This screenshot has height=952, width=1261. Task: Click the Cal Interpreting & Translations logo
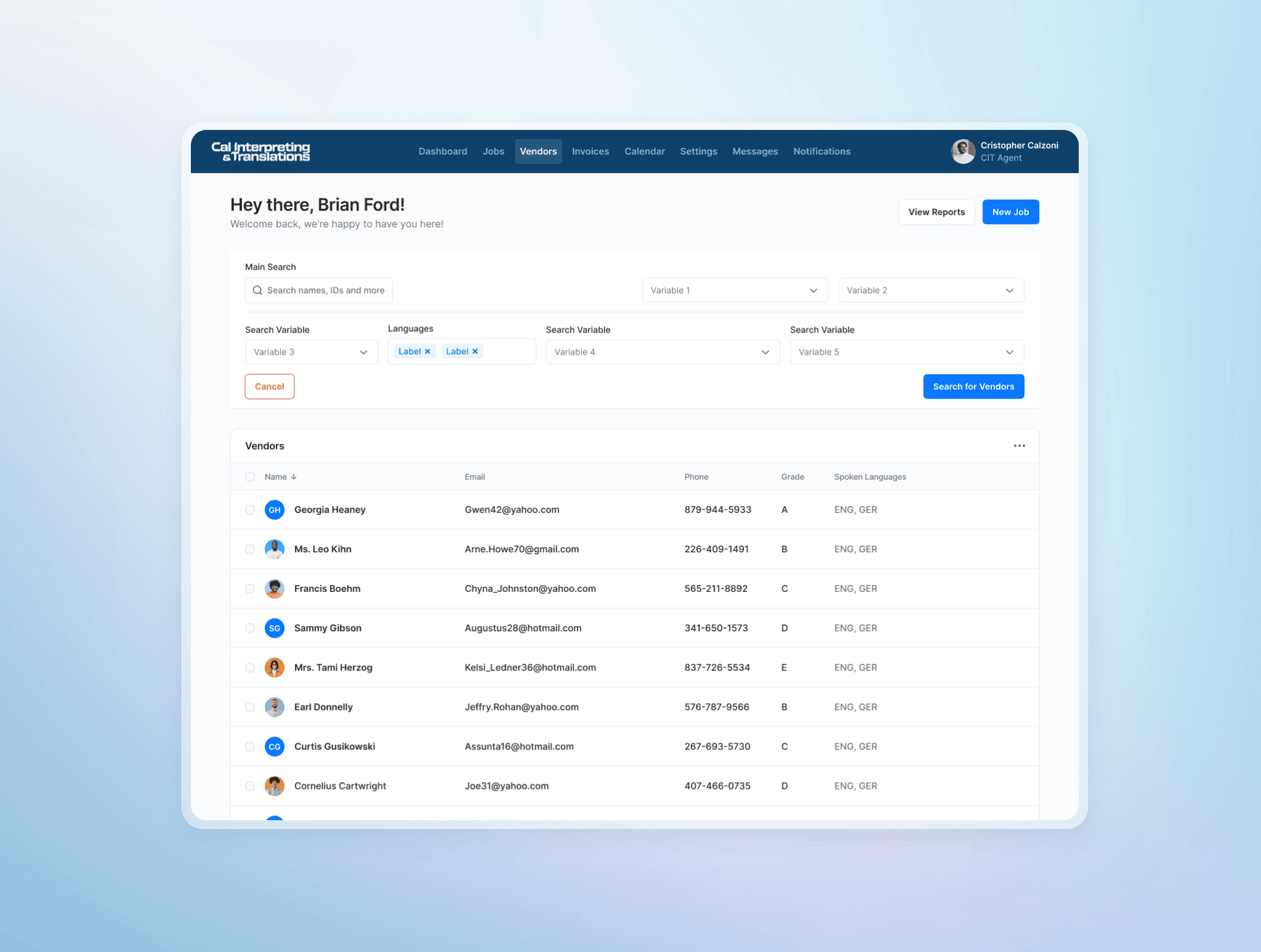[x=260, y=151]
